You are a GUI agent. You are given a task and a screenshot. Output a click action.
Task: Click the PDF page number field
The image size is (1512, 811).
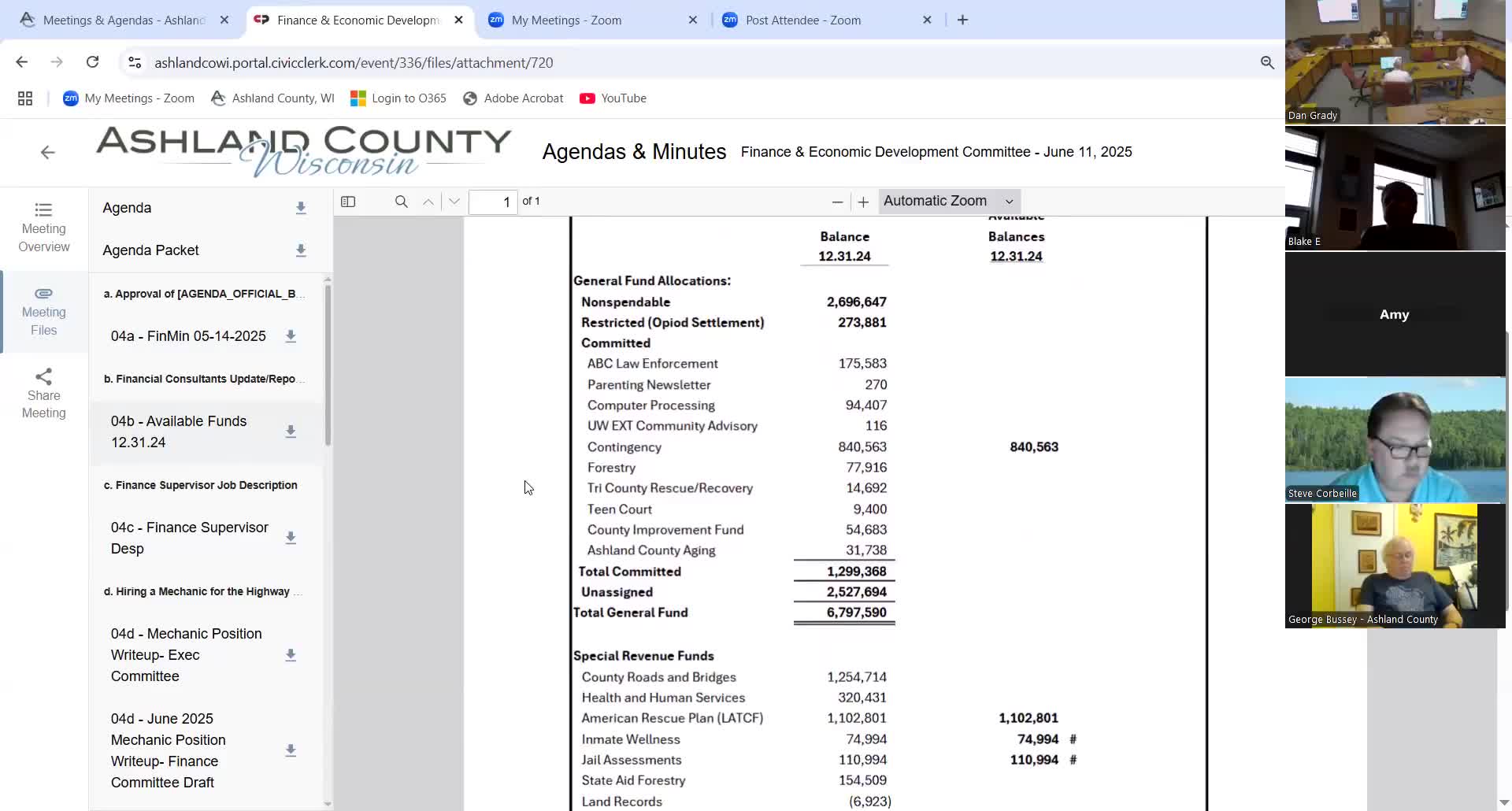click(493, 202)
